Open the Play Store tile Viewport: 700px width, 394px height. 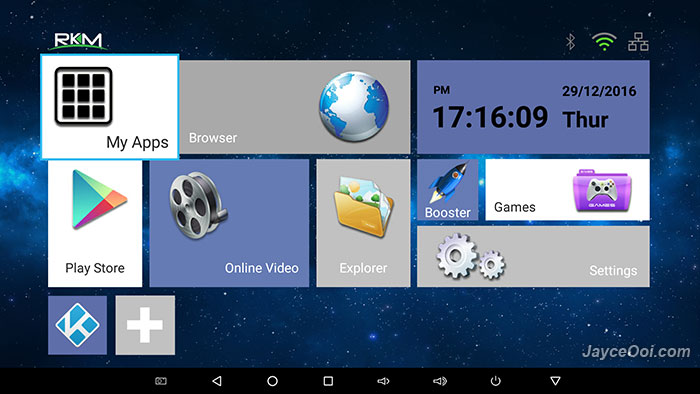95,224
